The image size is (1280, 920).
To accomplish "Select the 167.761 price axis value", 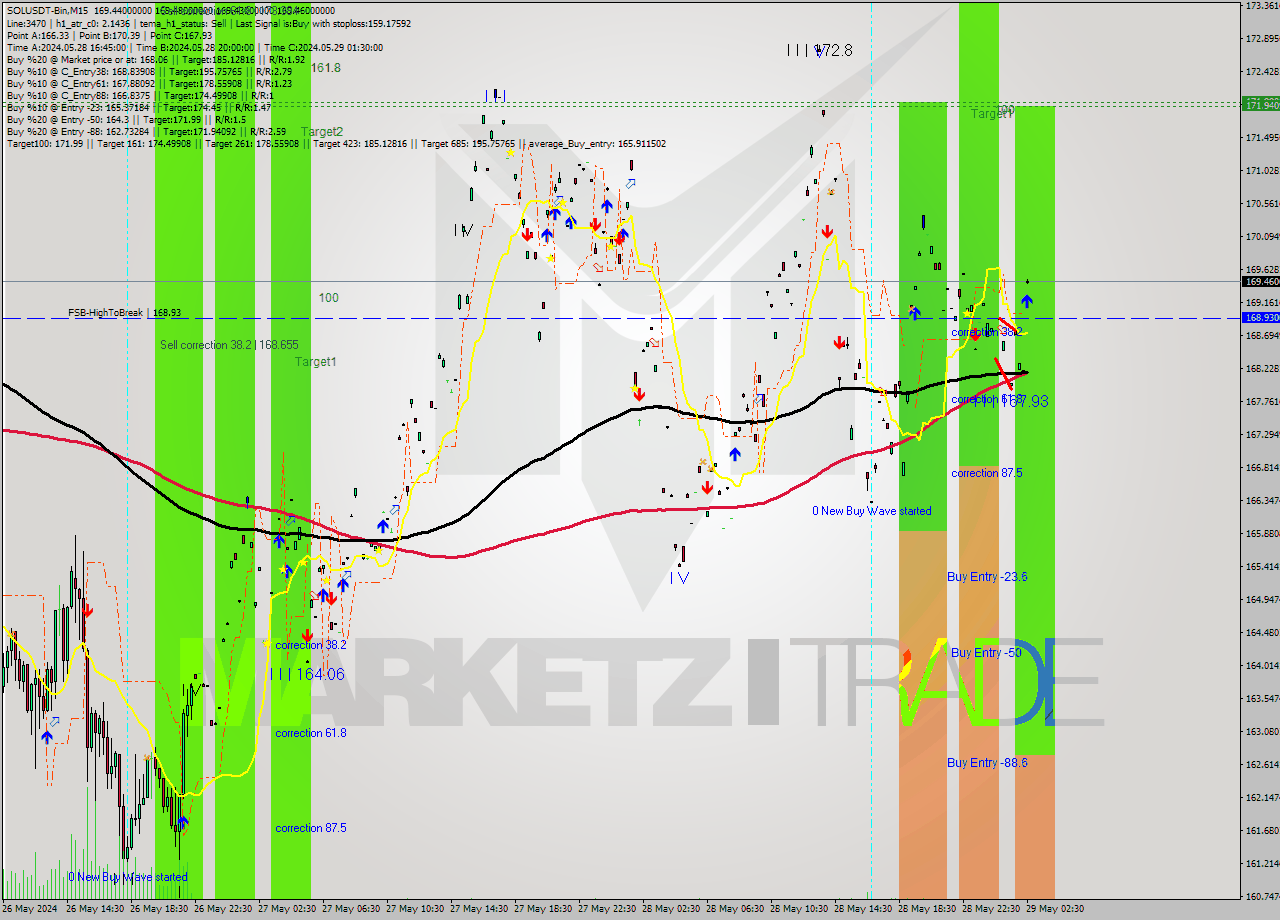I will click(1261, 401).
